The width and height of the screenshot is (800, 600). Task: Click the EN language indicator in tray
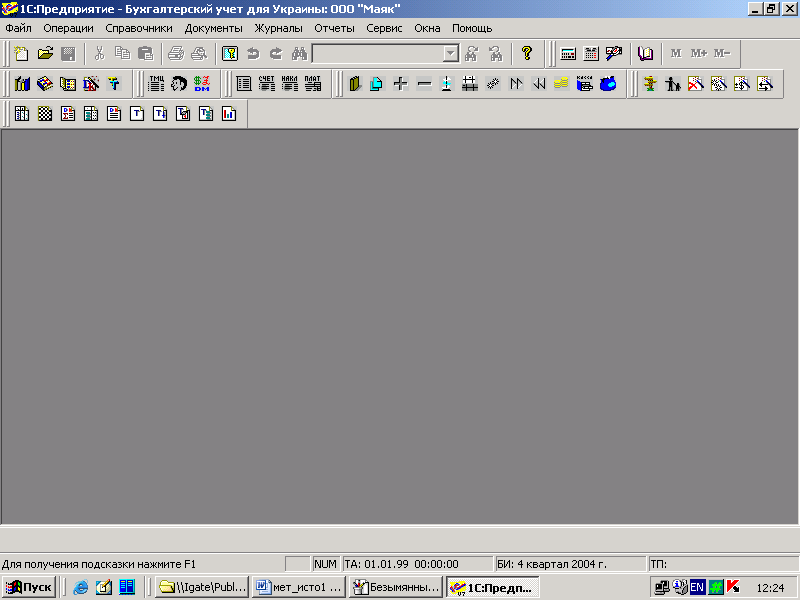[697, 587]
